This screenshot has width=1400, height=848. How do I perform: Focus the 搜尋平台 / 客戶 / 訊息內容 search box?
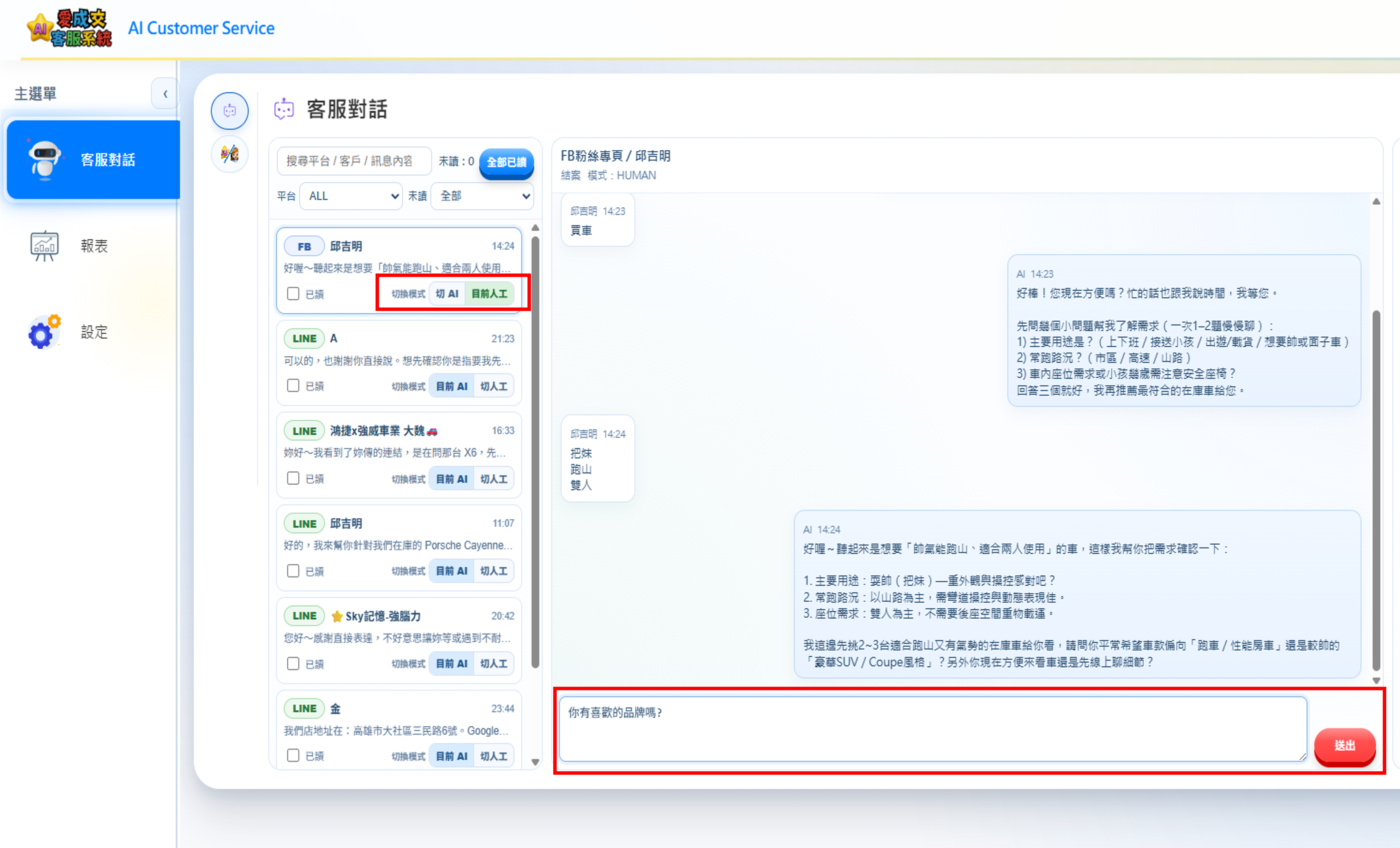pos(354,161)
